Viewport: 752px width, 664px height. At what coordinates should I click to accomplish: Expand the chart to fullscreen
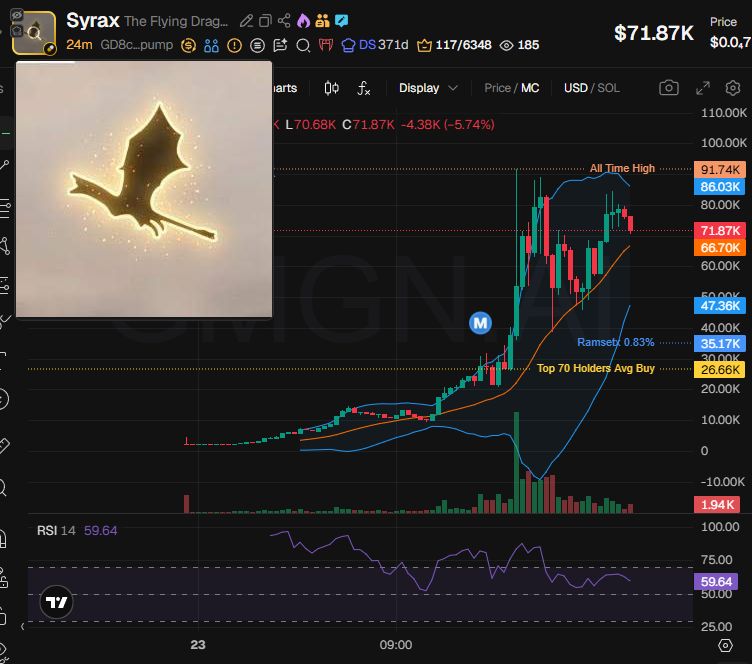tap(703, 88)
